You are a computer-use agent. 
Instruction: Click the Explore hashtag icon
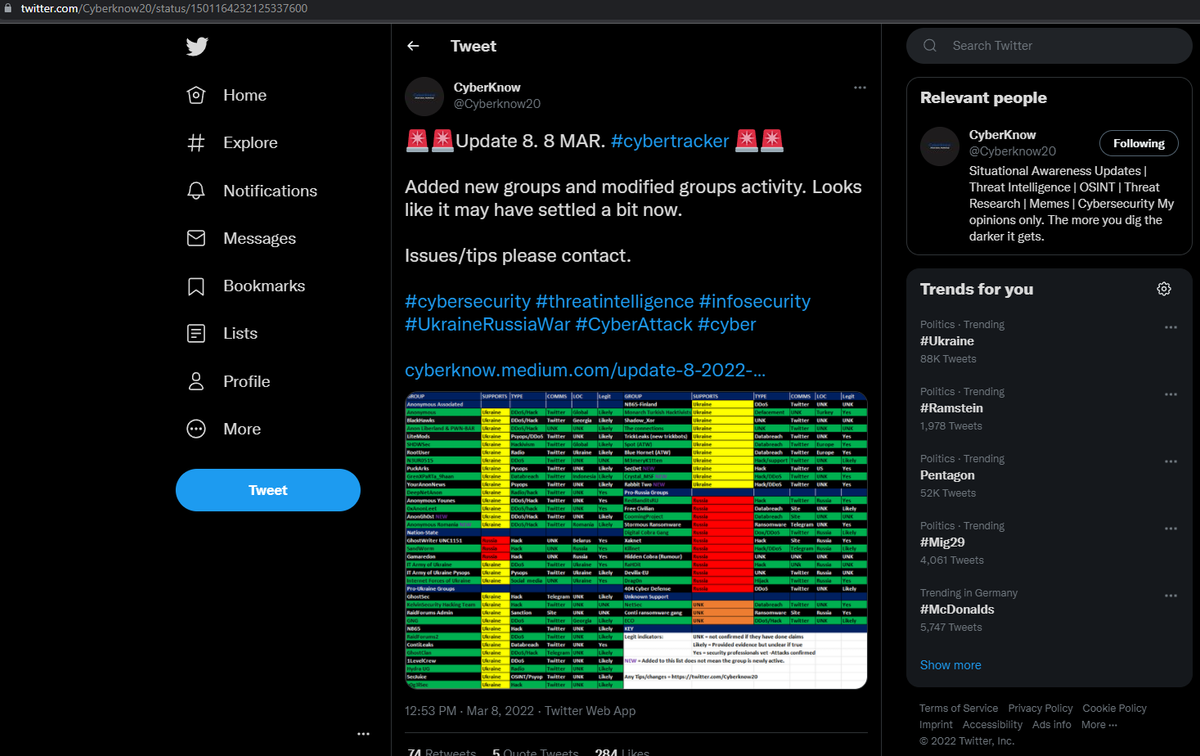(196, 143)
